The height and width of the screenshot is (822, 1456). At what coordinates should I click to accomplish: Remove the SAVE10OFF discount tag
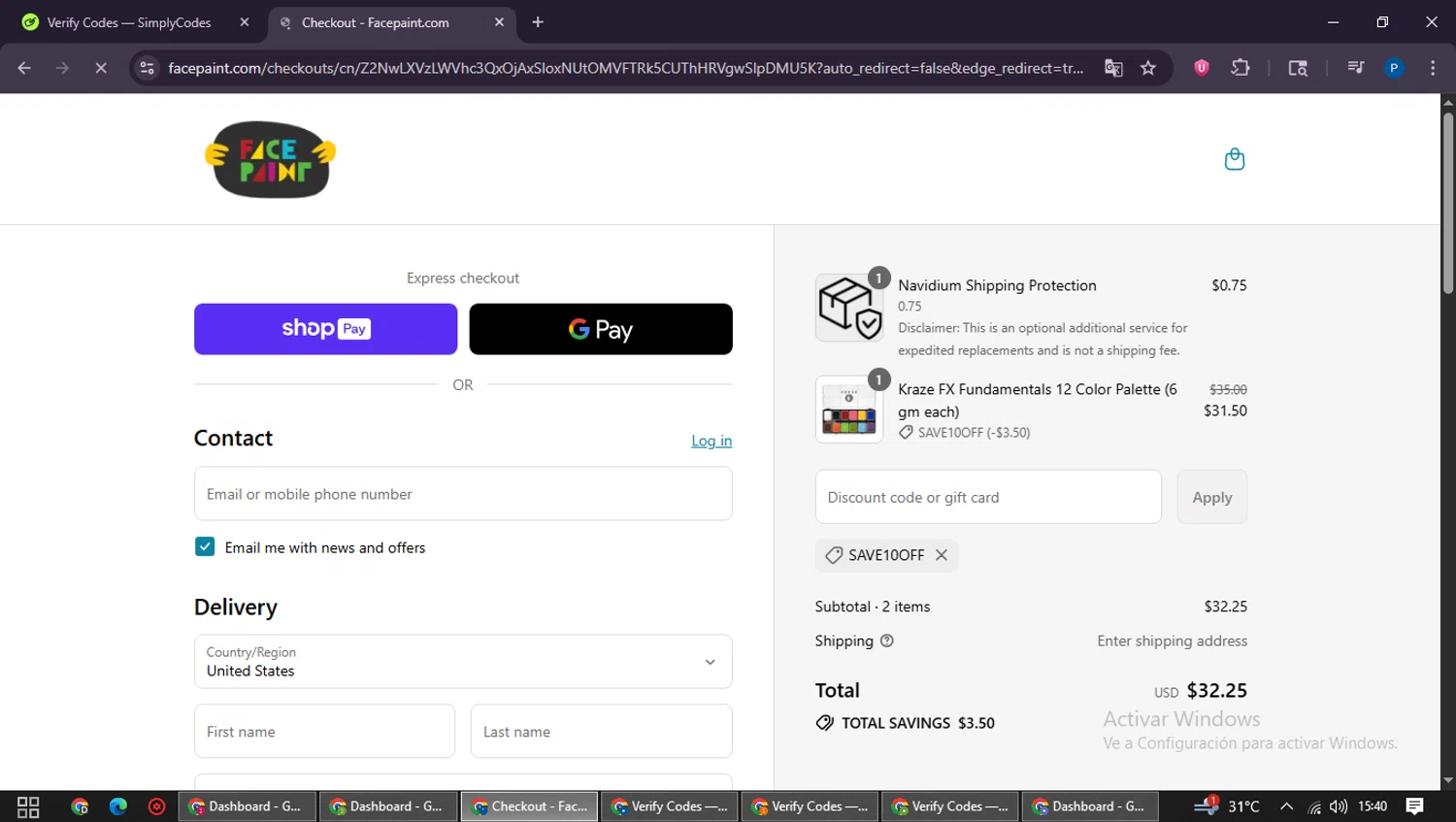point(941,555)
